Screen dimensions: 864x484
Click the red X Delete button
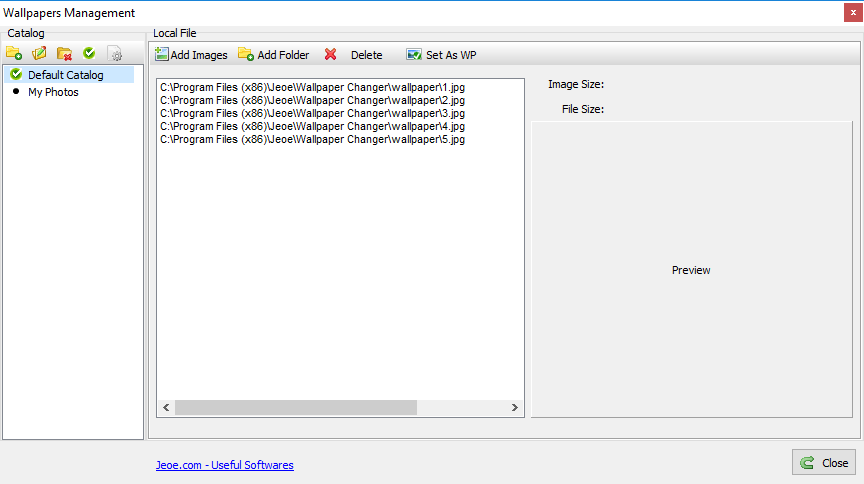[353, 55]
